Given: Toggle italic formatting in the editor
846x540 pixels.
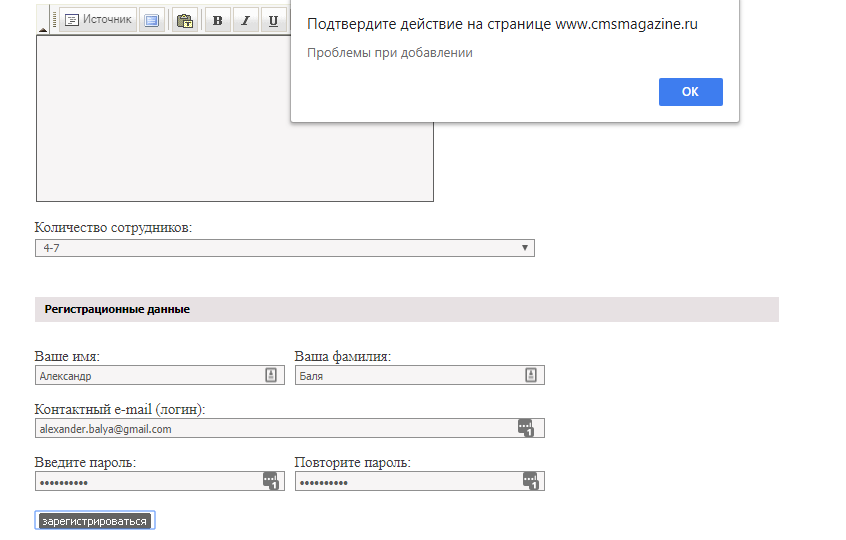Looking at the screenshot, I should 245,20.
